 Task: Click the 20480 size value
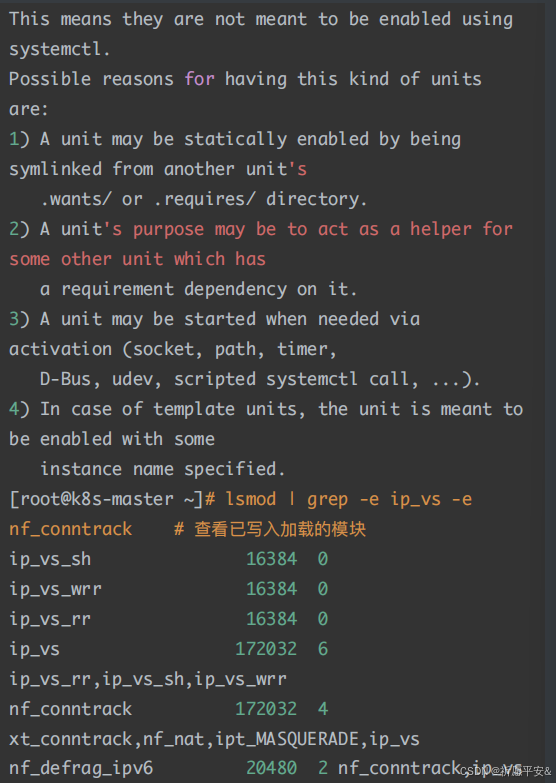(271, 768)
